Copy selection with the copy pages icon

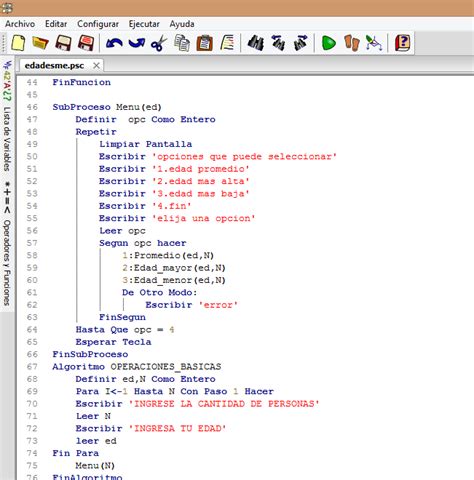pyautogui.click(x=182, y=43)
